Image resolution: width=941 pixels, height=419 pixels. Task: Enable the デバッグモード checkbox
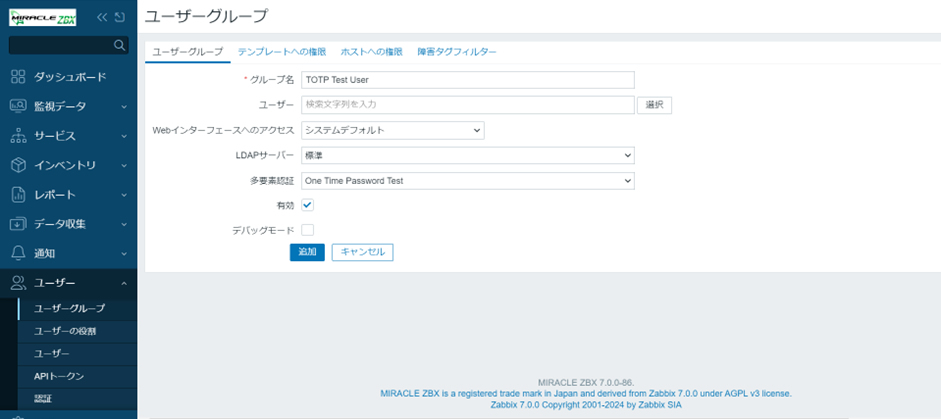[308, 230]
